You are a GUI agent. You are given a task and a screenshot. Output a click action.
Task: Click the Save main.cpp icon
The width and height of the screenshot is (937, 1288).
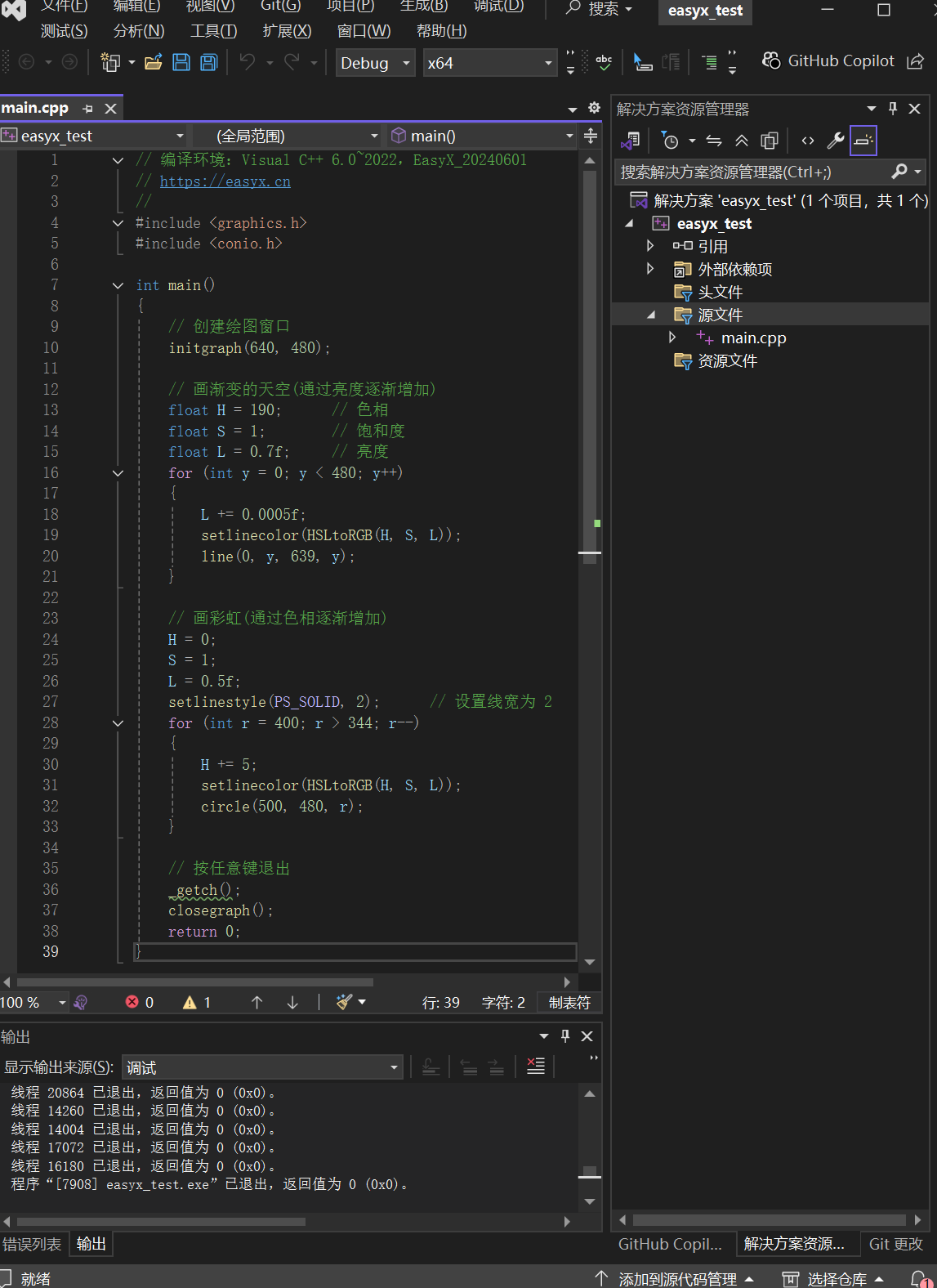[x=181, y=63]
